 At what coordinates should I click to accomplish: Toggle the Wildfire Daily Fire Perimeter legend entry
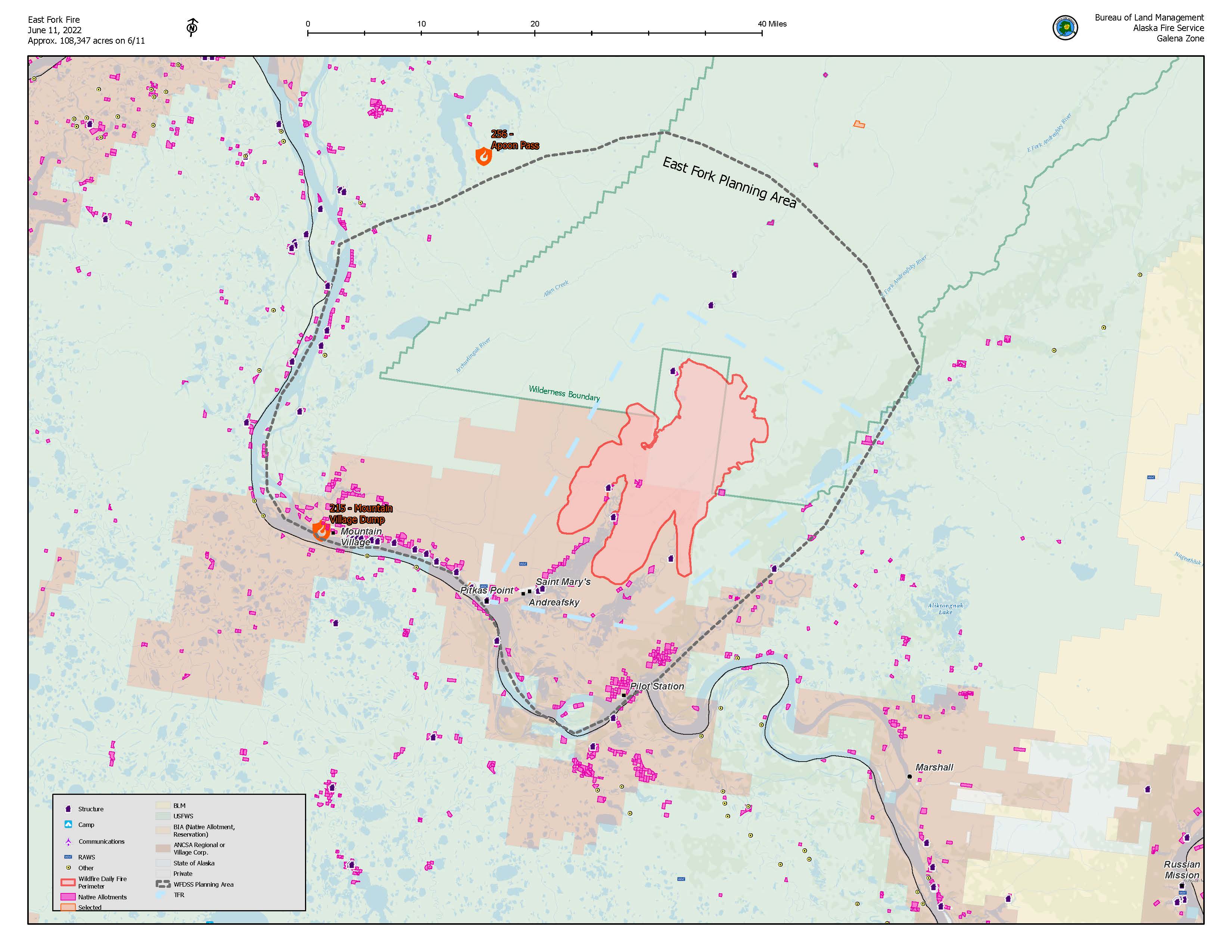tap(68, 883)
